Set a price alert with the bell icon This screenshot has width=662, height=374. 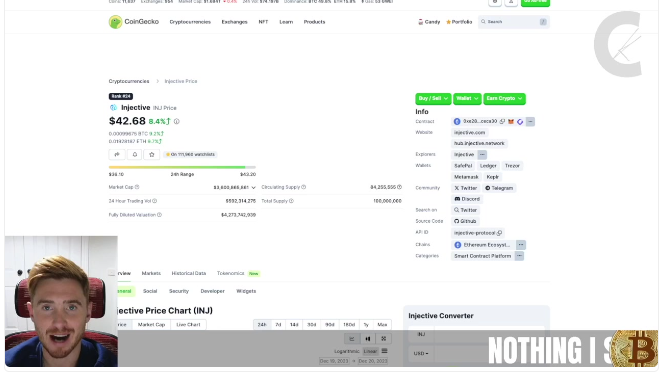click(x=134, y=154)
